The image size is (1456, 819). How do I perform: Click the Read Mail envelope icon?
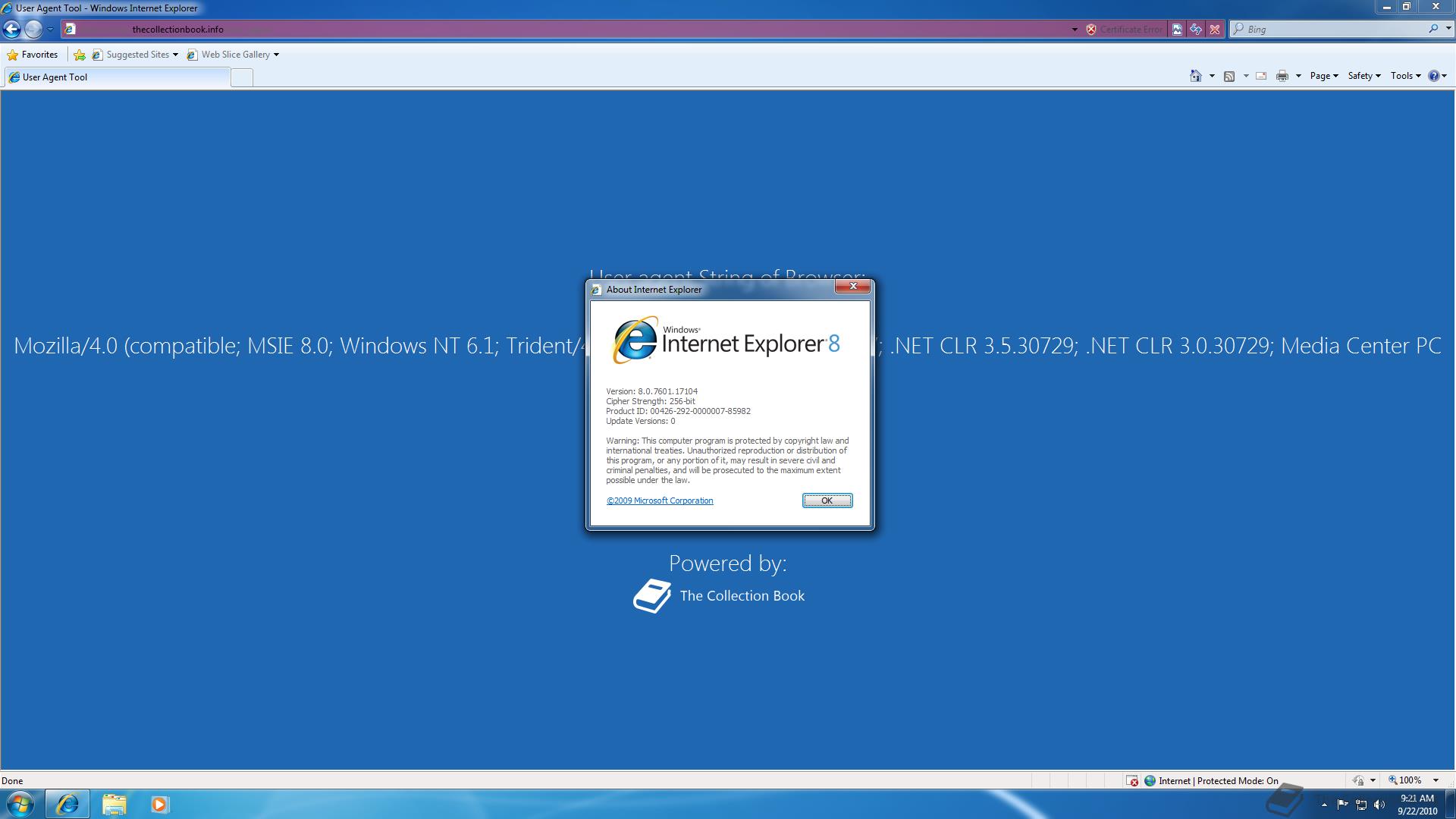point(1261,76)
